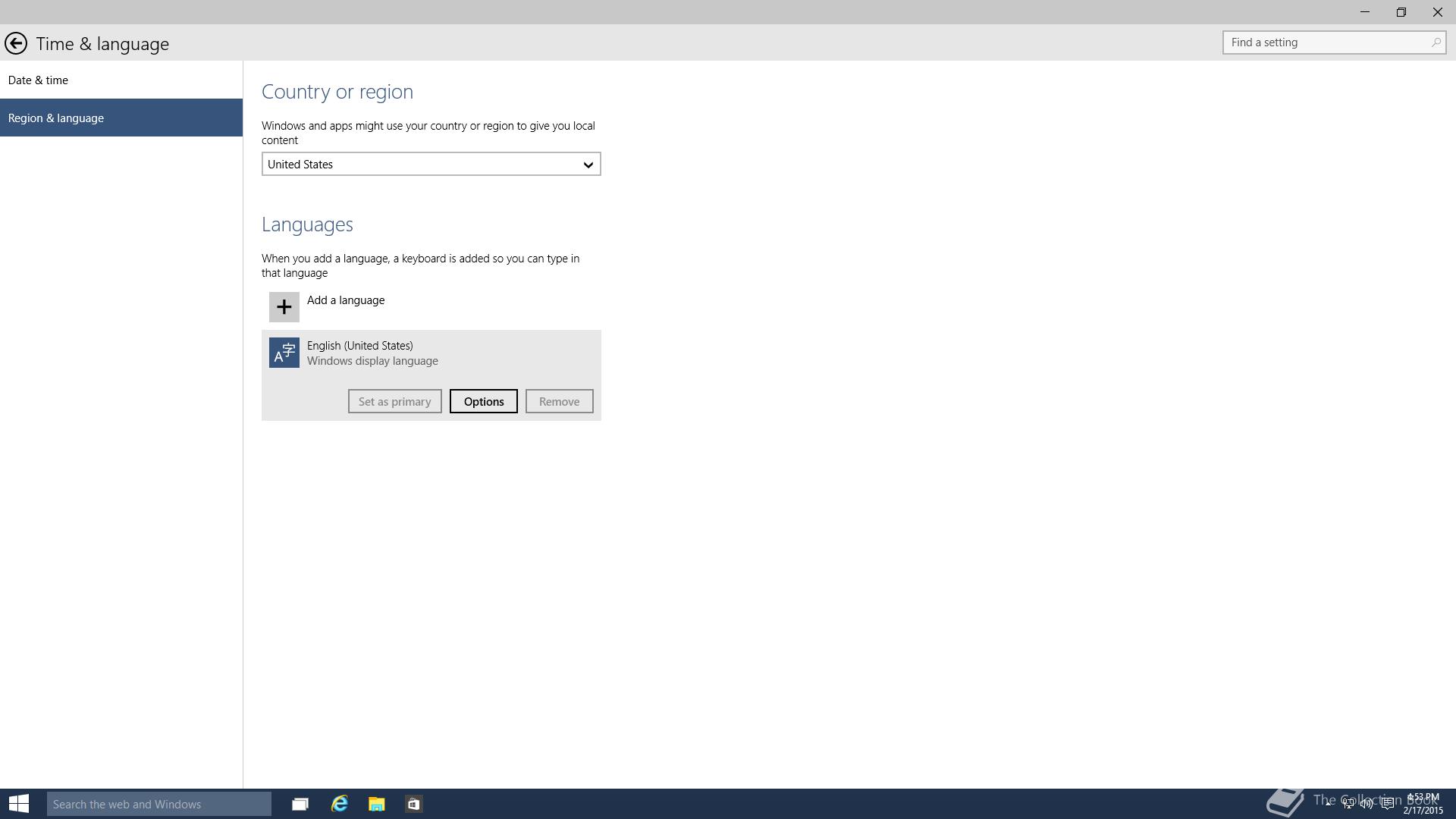This screenshot has width=1456, height=819.
Task: Open the Store app from taskbar
Action: pos(413,804)
